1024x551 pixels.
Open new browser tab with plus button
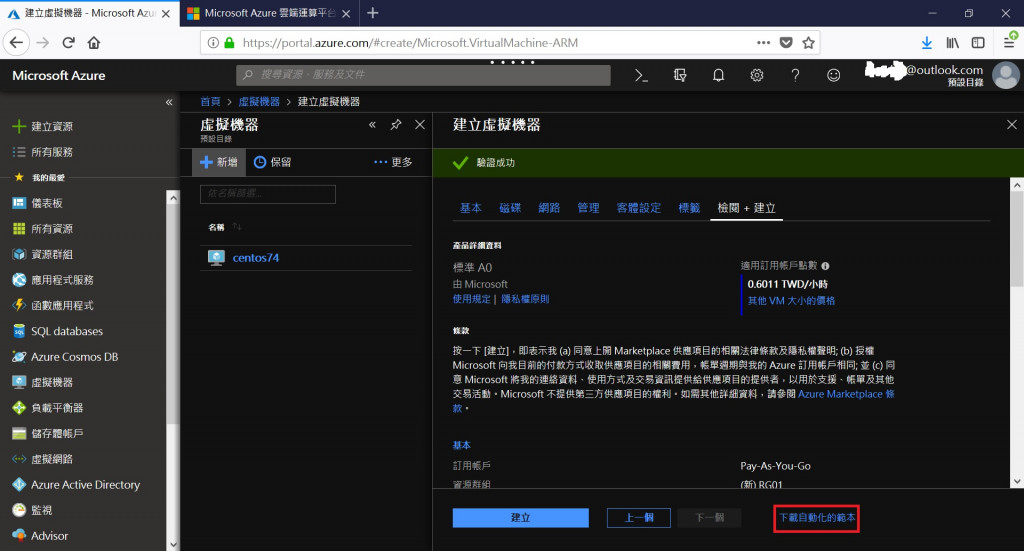[x=373, y=12]
